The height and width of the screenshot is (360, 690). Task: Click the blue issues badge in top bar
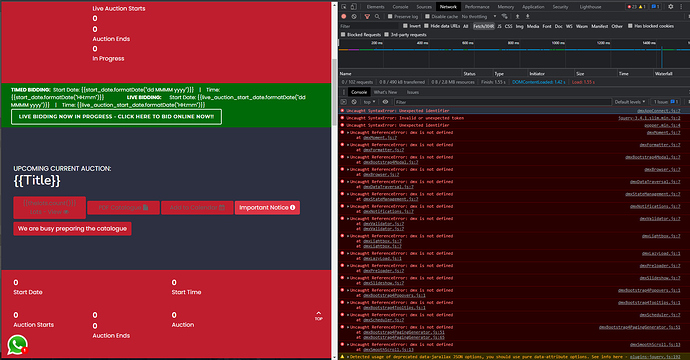656,7
